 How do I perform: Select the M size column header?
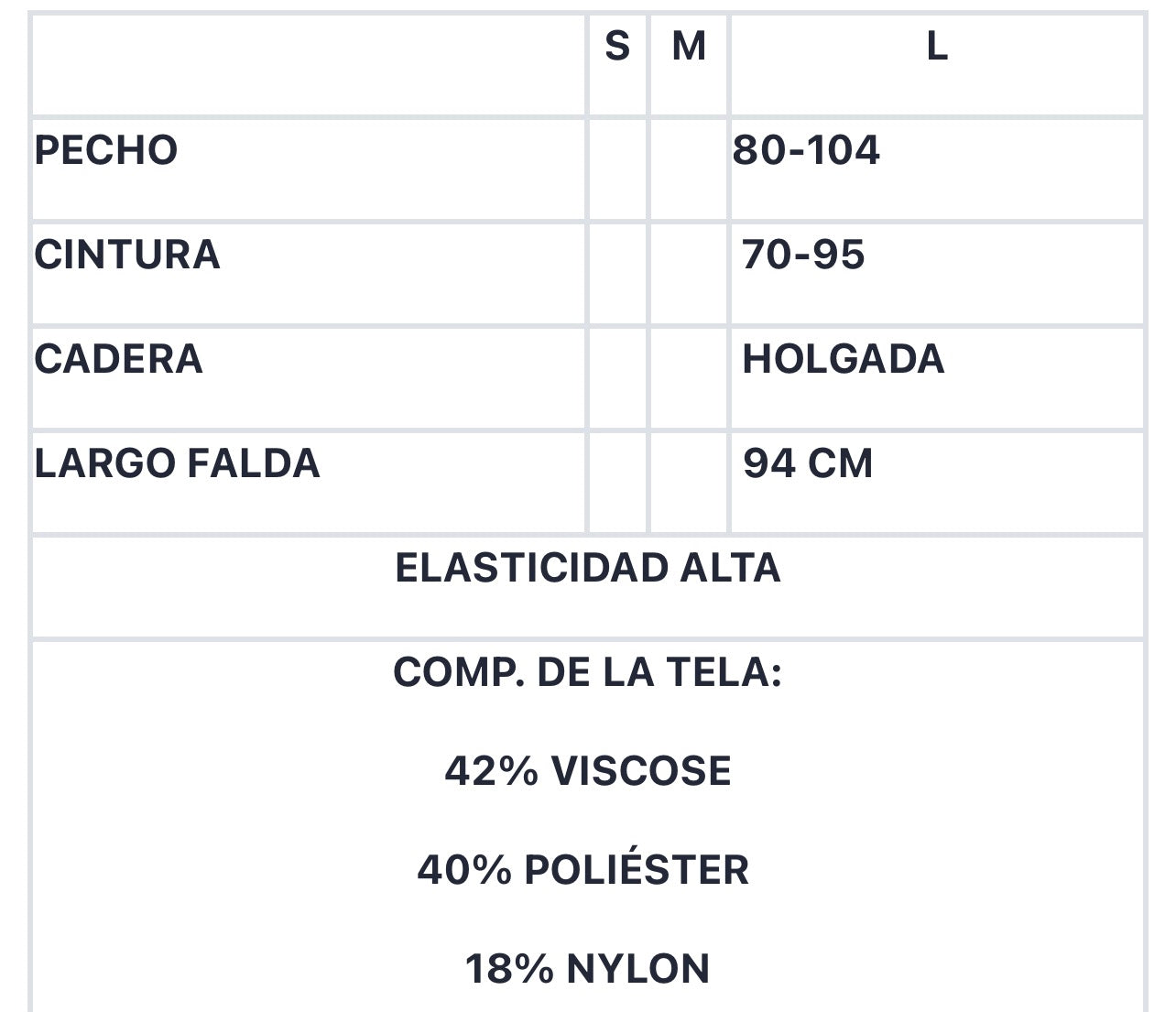(x=689, y=46)
